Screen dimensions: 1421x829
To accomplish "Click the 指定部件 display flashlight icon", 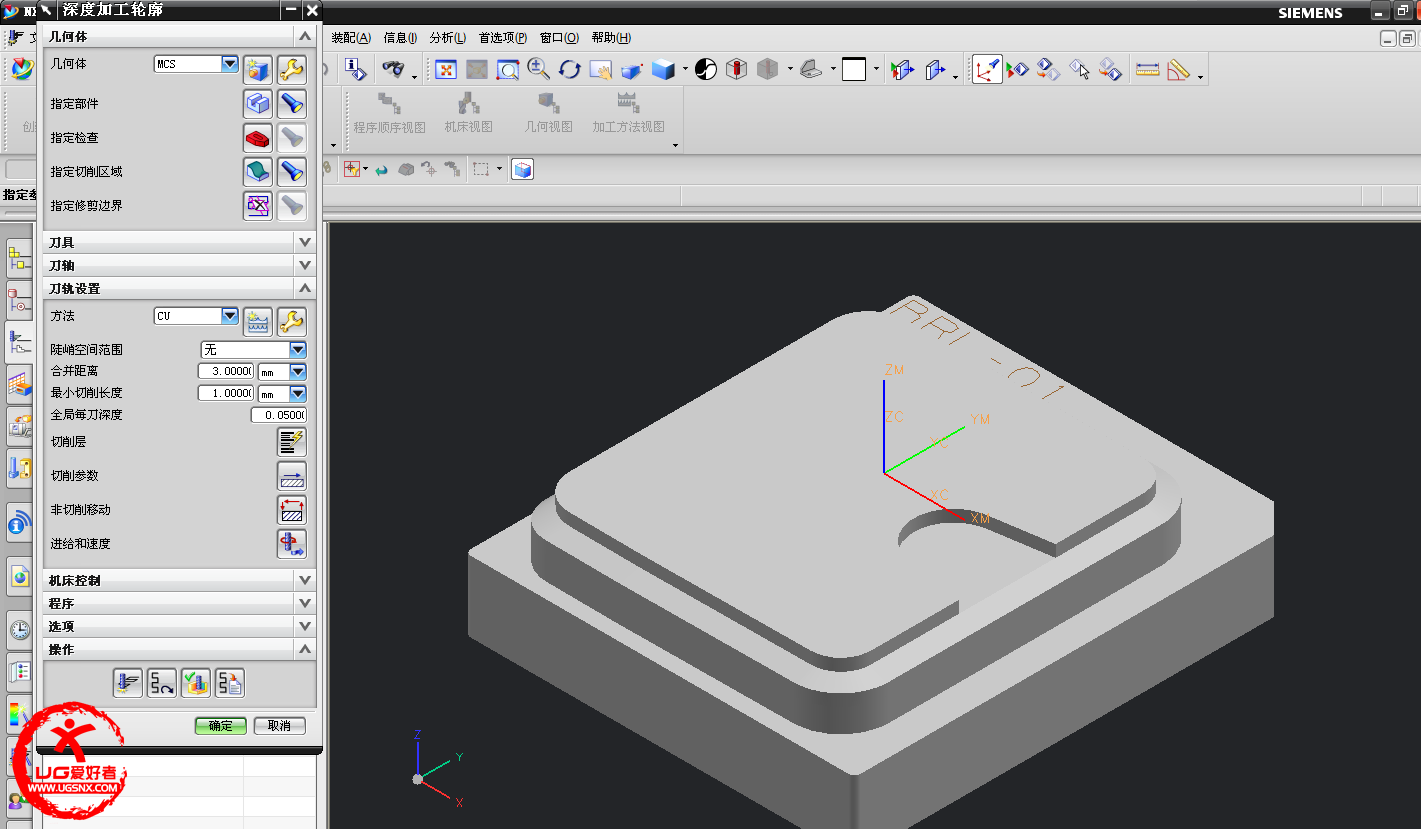I will 291,103.
